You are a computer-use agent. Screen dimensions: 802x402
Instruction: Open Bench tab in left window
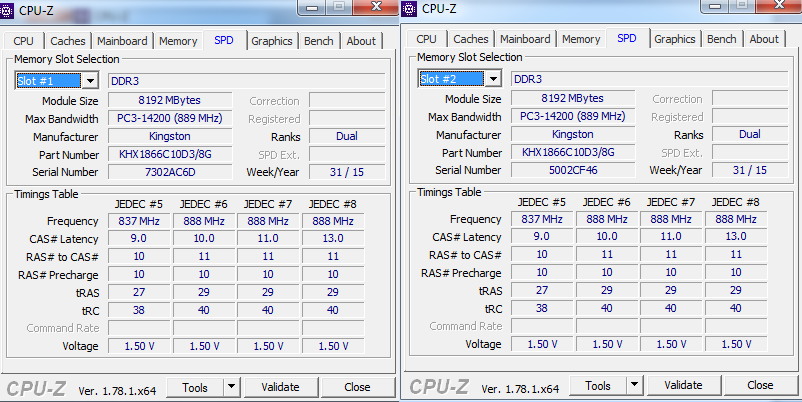(x=319, y=41)
